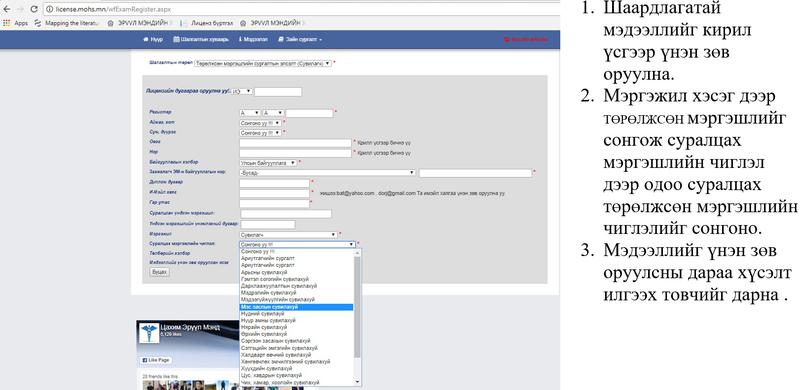Click the Нүүр home icon in the navbar
Screen dimensions: 800x390
[x=145, y=39]
